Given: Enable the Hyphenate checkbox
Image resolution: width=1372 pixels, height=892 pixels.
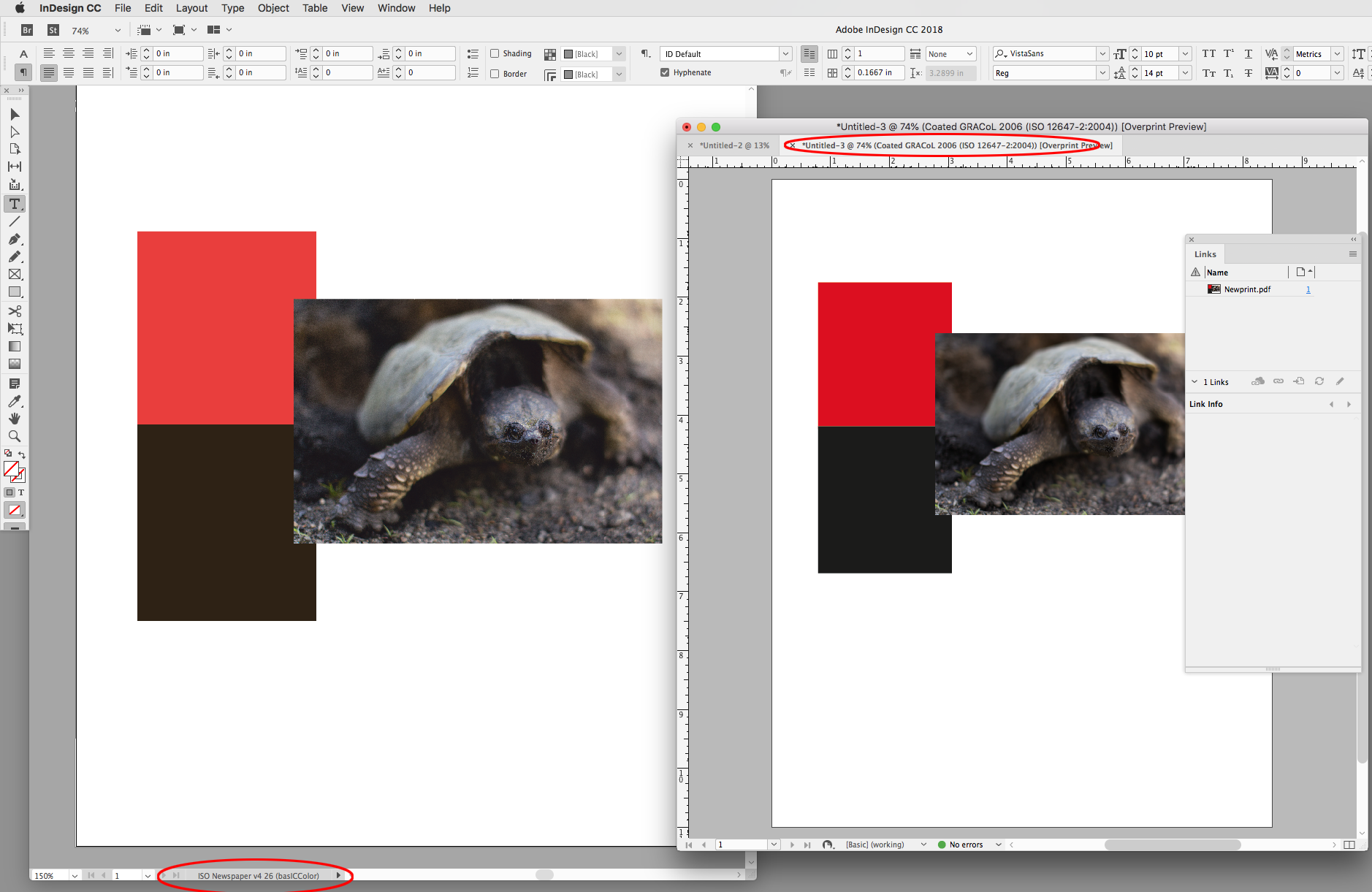Looking at the screenshot, I should (x=666, y=72).
